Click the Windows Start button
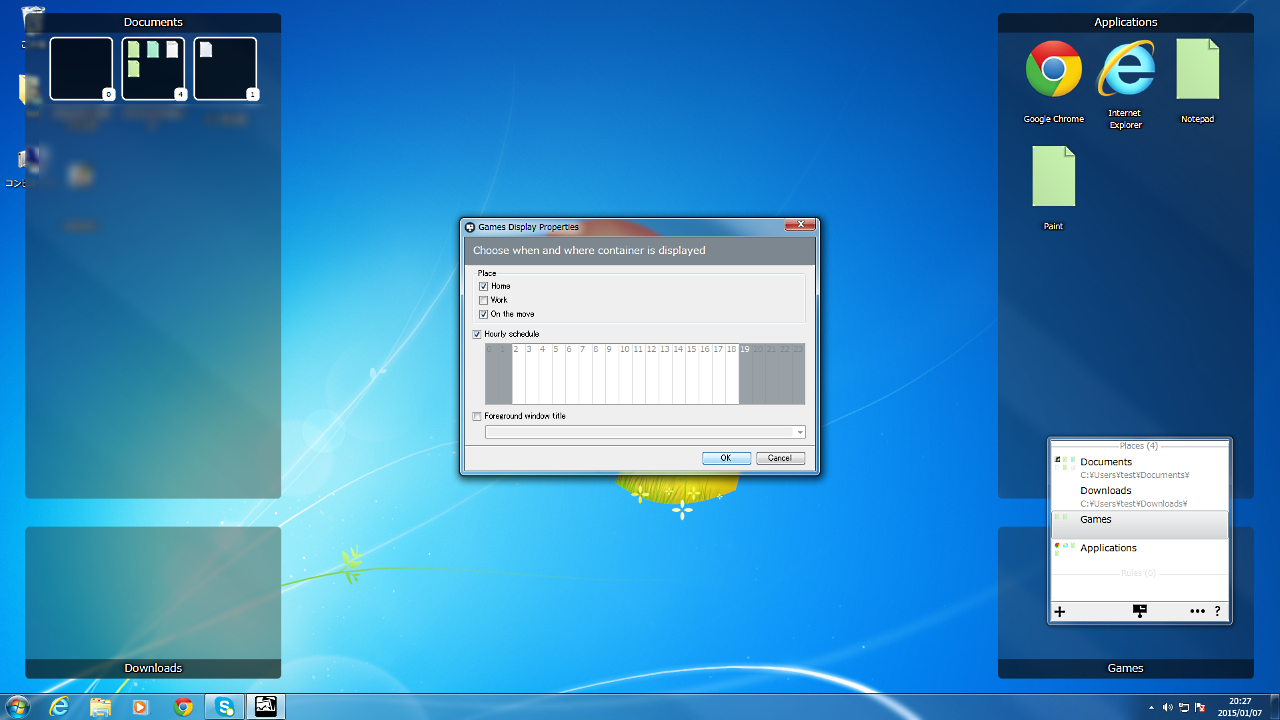 coord(18,706)
